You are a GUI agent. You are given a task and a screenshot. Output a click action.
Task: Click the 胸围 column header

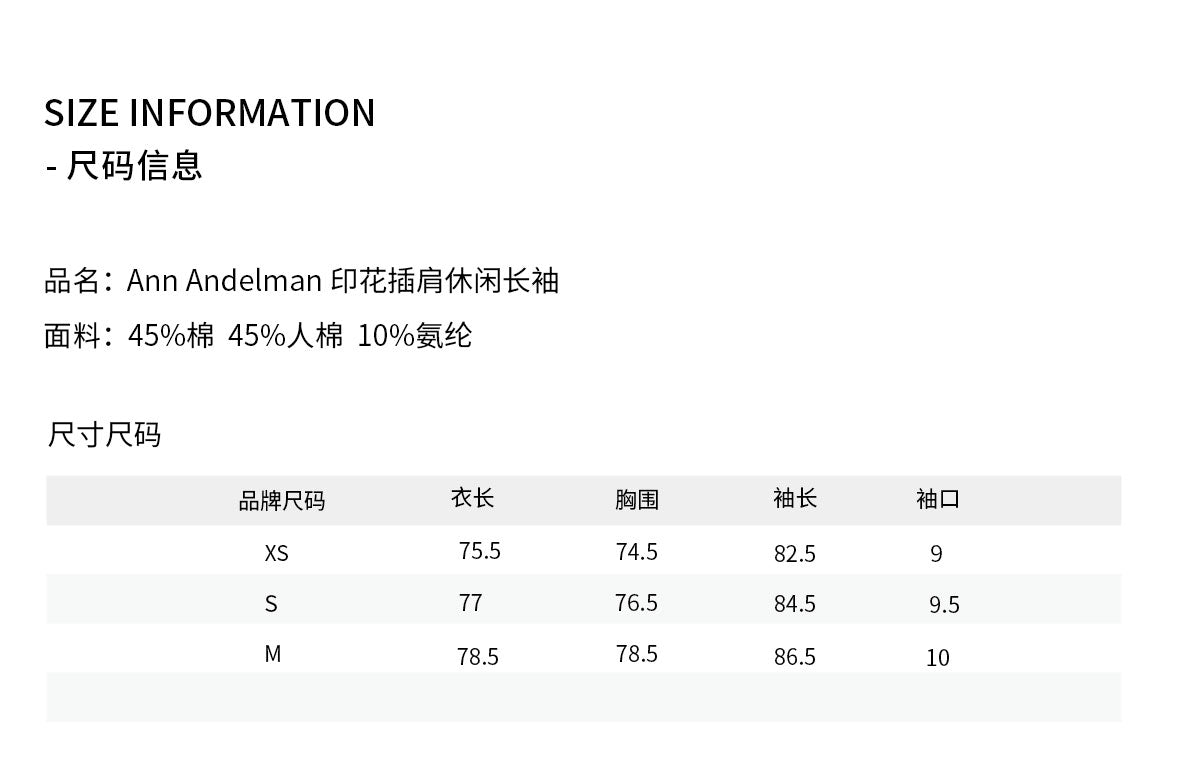(x=637, y=500)
